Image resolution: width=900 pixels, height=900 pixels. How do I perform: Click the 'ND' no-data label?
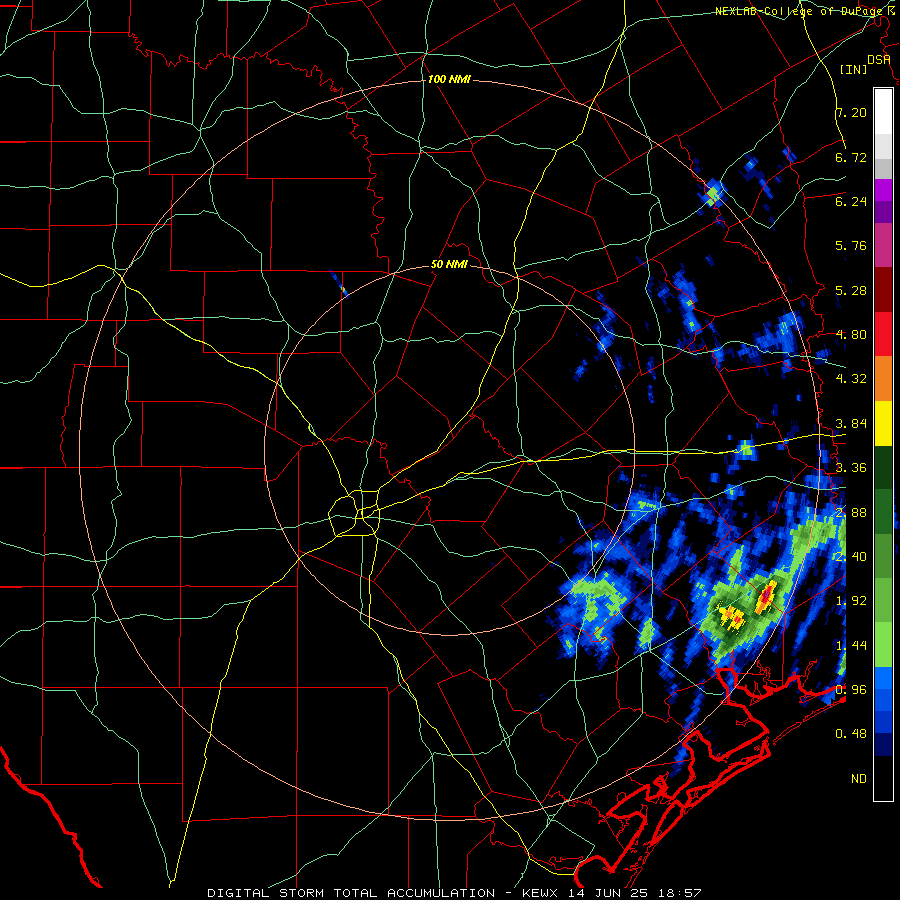(x=859, y=779)
